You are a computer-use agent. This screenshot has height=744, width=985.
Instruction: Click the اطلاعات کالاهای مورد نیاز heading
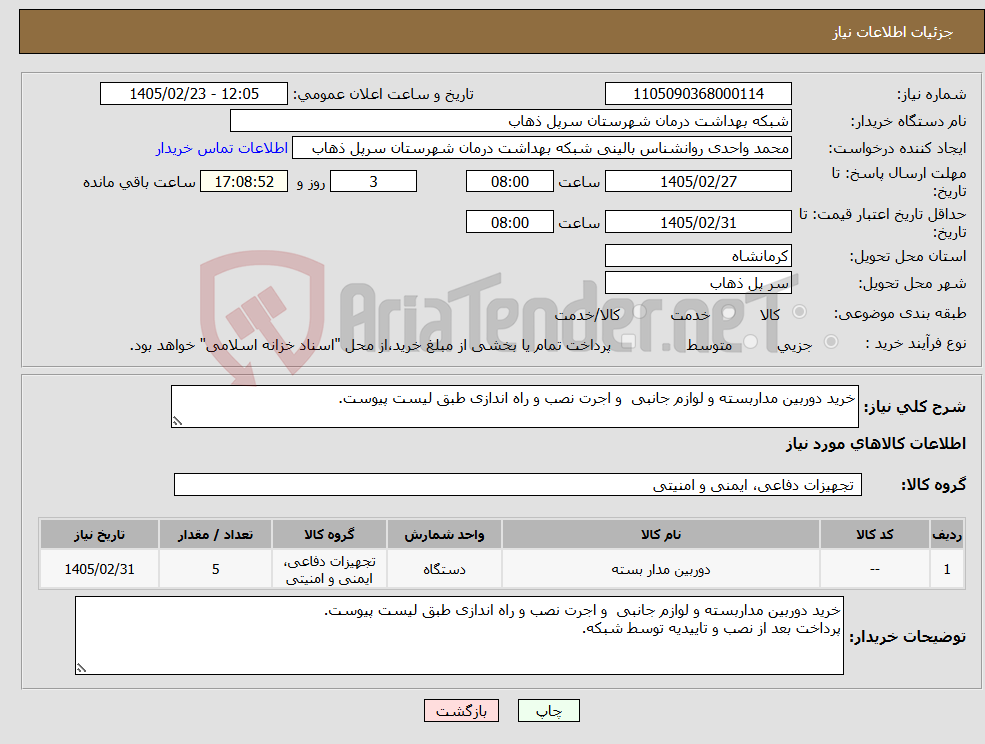[x=876, y=444]
